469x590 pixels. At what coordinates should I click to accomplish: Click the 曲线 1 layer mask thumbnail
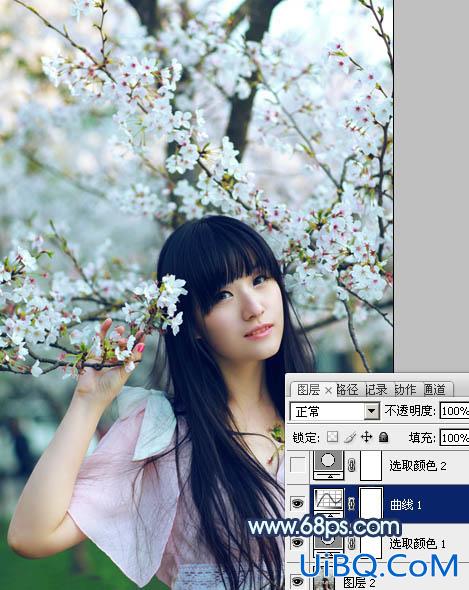point(371,503)
